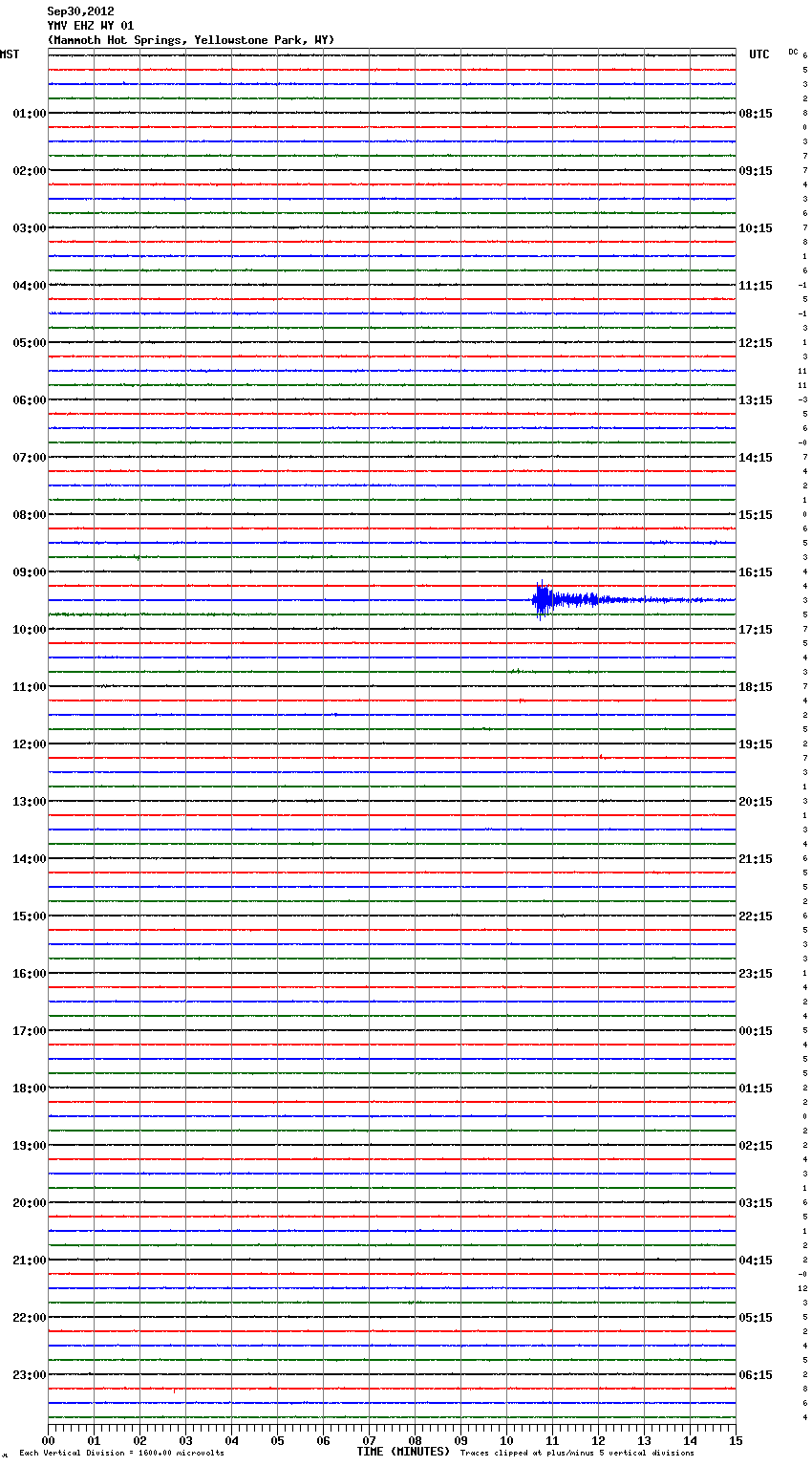
Task: Click the "15" minute tick label
Action: (736, 1440)
